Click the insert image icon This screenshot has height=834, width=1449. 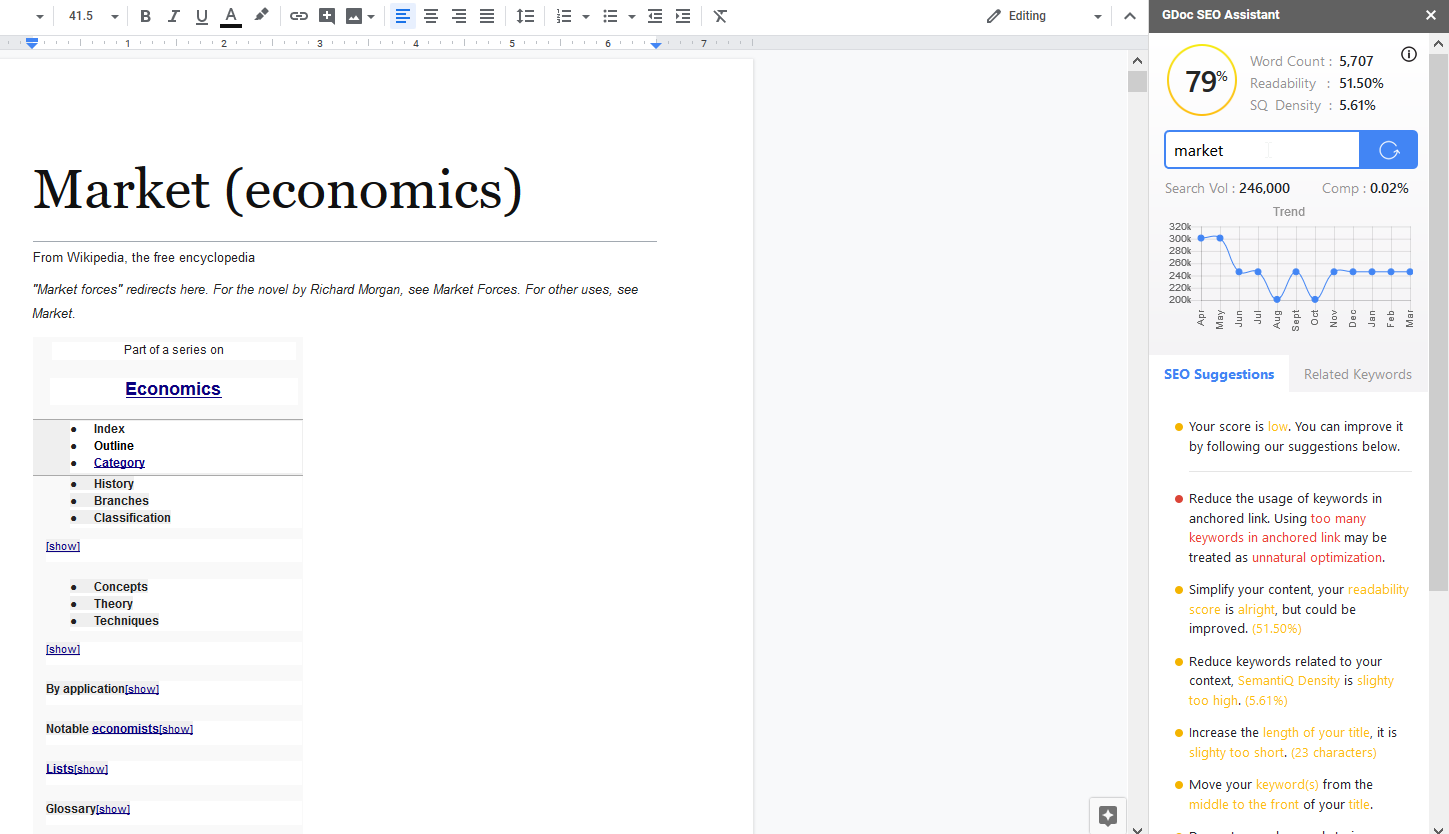click(354, 16)
